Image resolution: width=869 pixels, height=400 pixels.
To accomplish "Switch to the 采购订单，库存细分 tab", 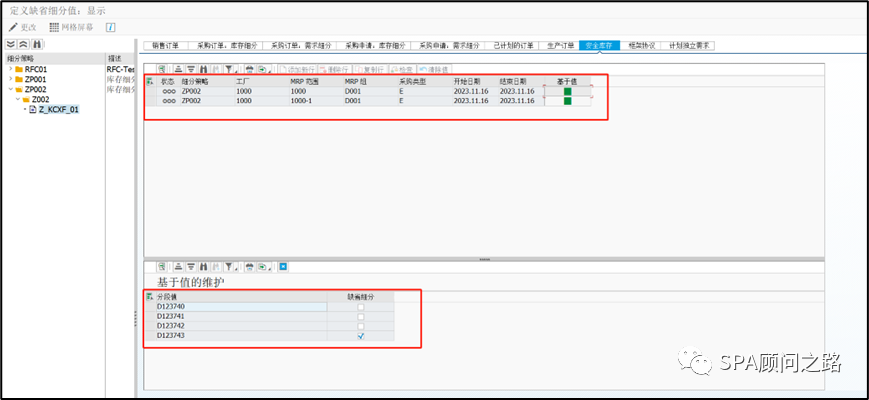I will point(225,46).
